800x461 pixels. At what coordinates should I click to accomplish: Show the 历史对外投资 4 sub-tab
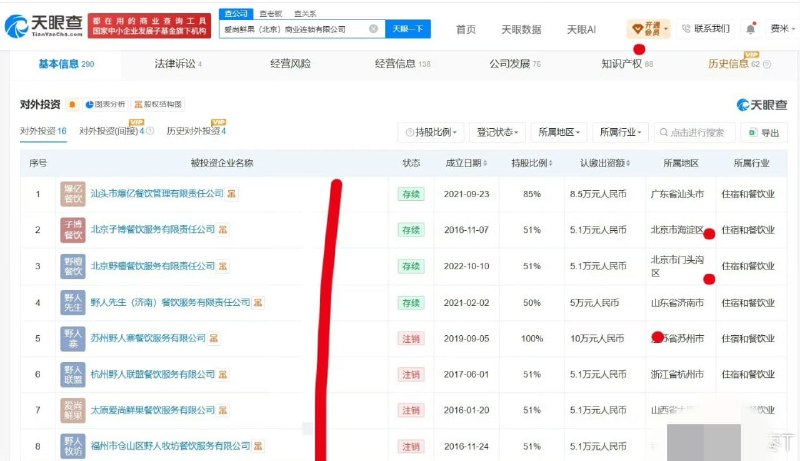click(196, 131)
